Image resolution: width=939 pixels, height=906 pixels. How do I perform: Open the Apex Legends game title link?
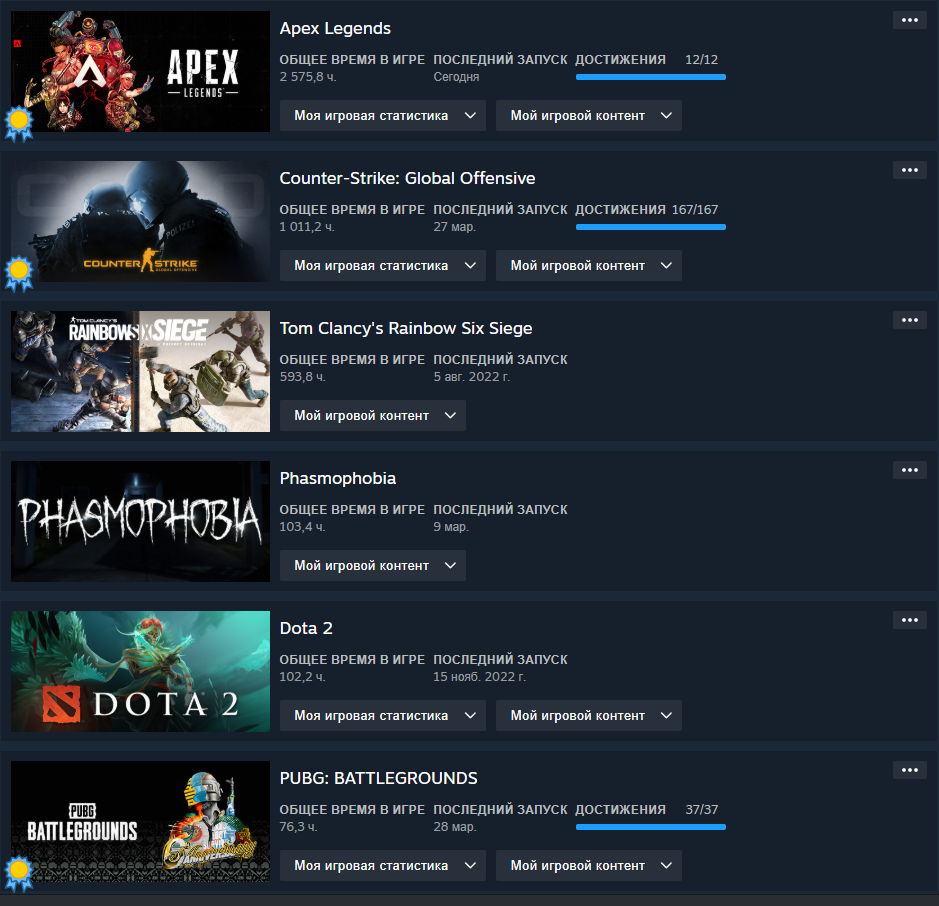tap(335, 29)
